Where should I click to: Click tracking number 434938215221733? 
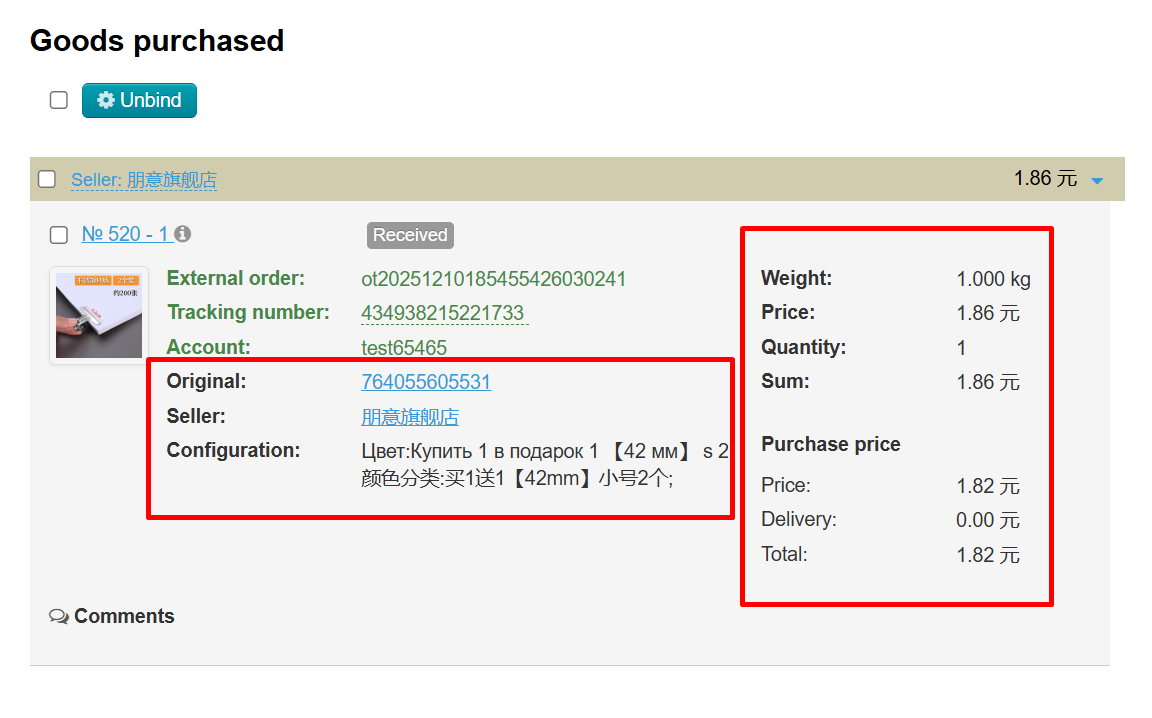pyautogui.click(x=443, y=313)
